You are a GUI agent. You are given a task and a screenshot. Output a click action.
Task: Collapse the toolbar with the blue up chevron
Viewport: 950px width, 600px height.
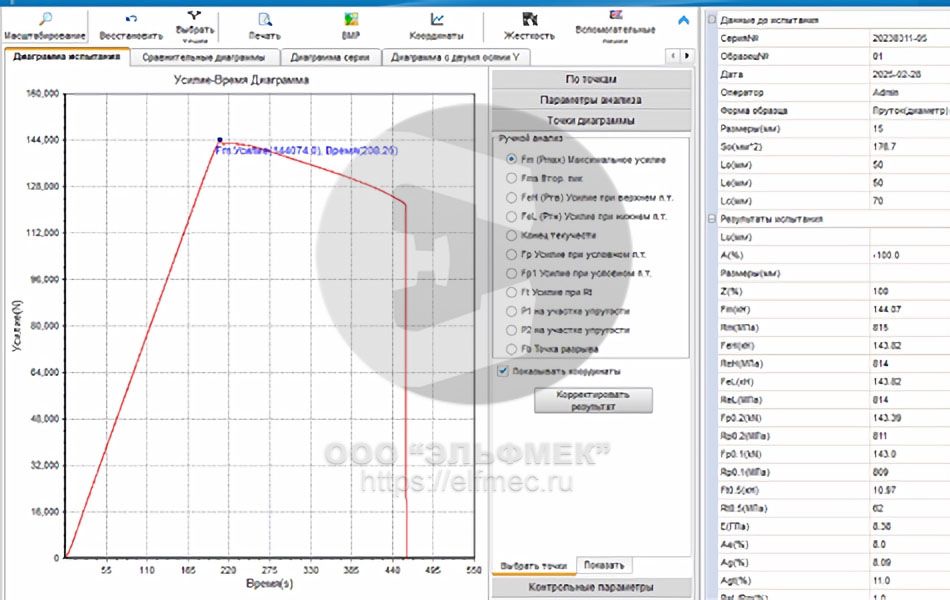(x=683, y=20)
